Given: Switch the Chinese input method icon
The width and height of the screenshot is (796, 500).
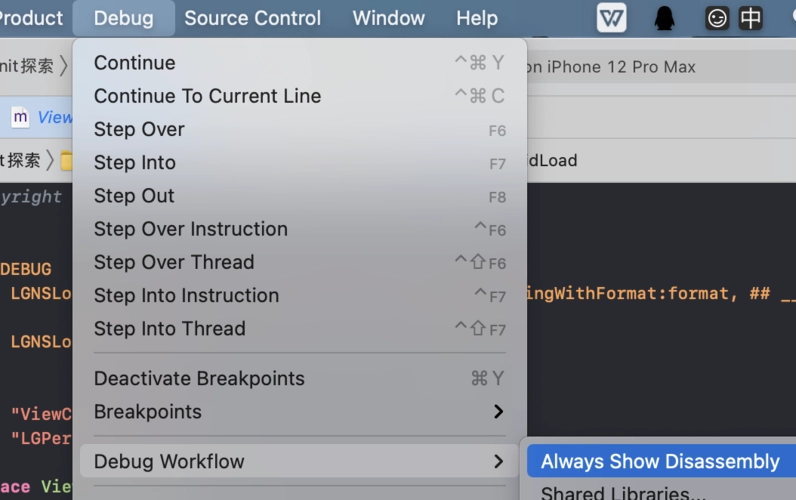Looking at the screenshot, I should (x=750, y=18).
